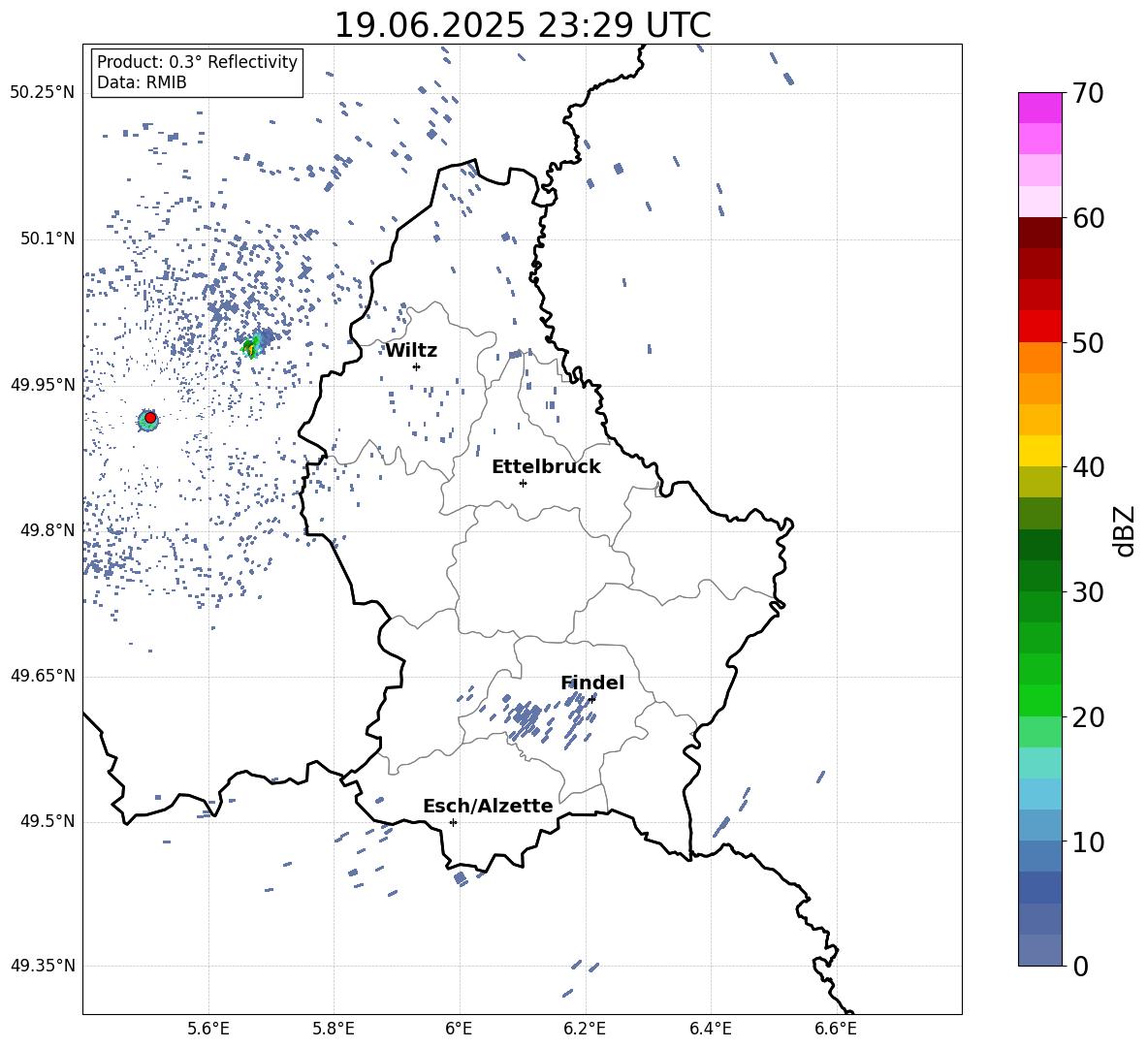Click the red radar marker dot

coord(150,418)
